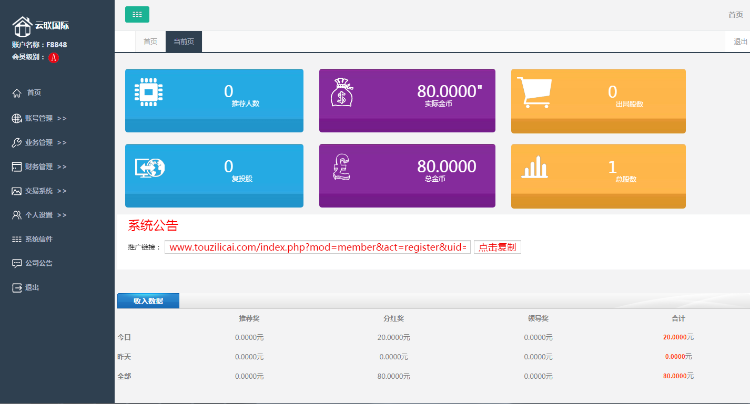Open 系统信件 via its grid icon
Image resolution: width=750 pixels, height=404 pixels.
click(x=17, y=239)
